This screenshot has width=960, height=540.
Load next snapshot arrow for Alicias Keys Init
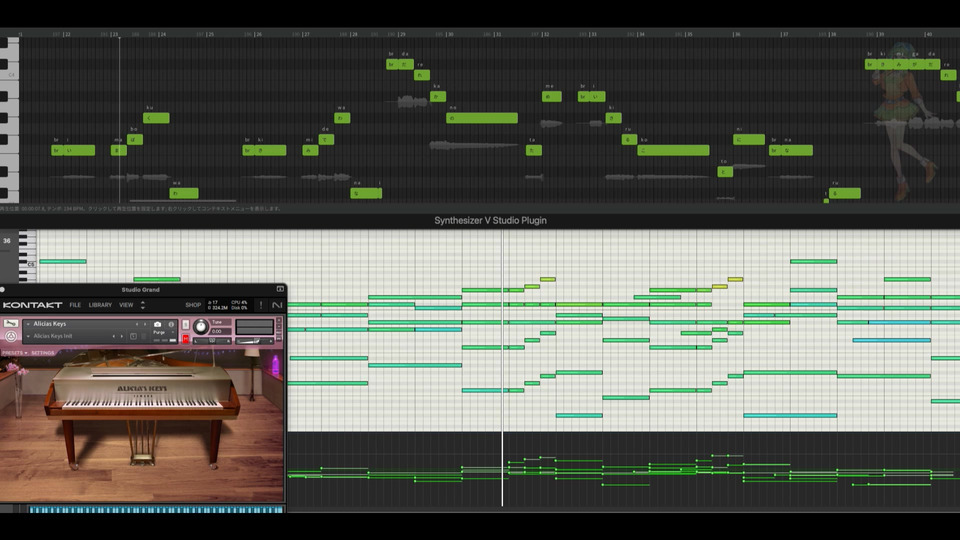(122, 336)
